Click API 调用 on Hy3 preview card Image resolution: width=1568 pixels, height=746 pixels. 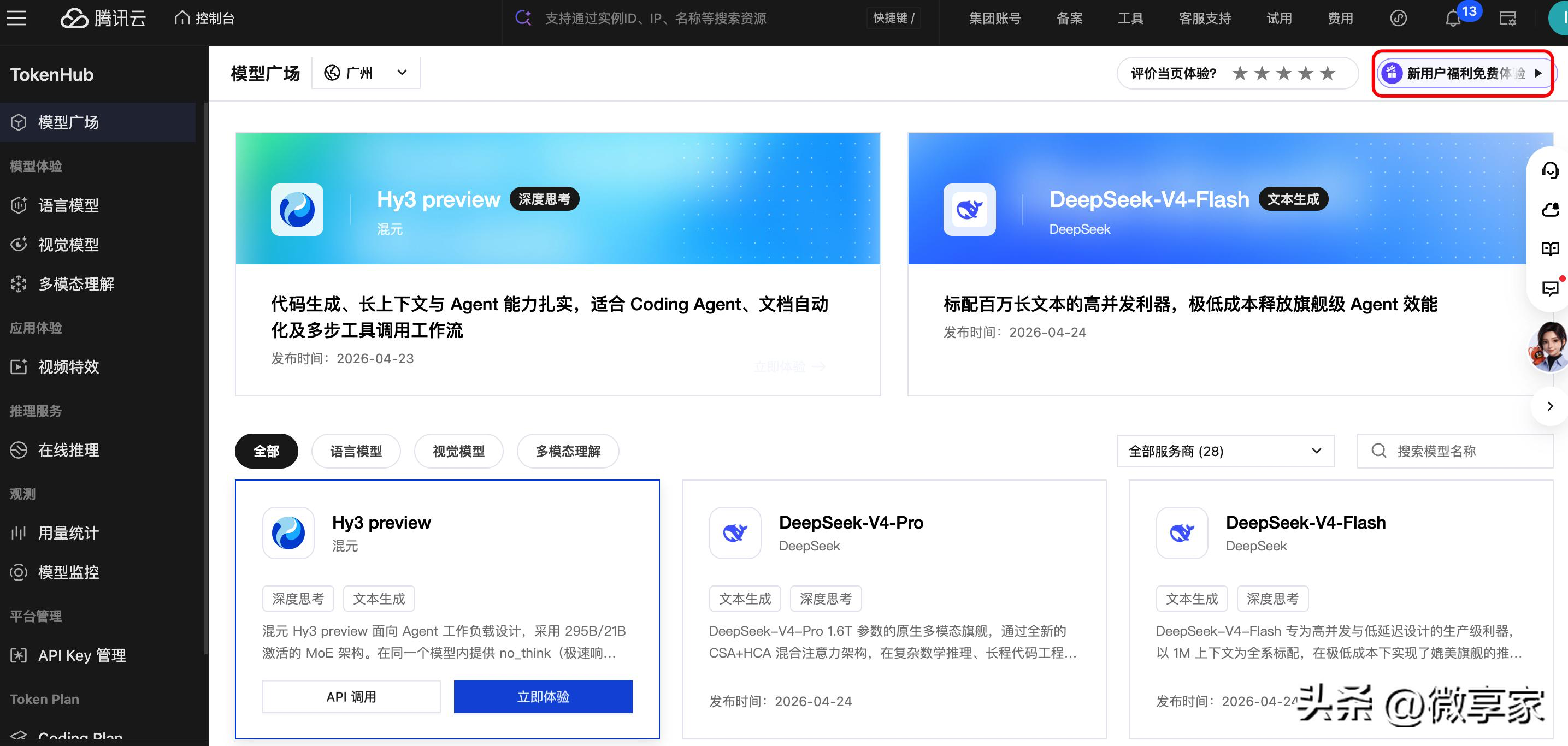351,697
